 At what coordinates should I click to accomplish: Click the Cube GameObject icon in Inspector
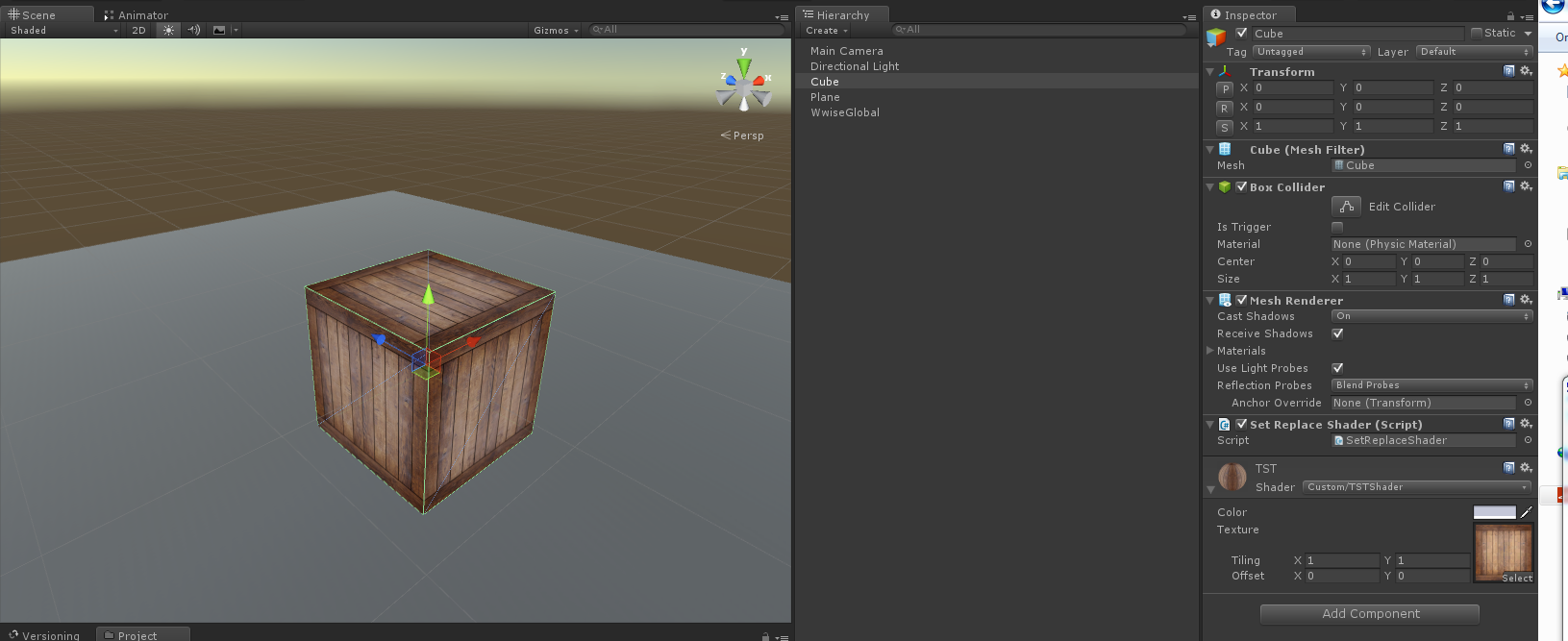[1216, 37]
